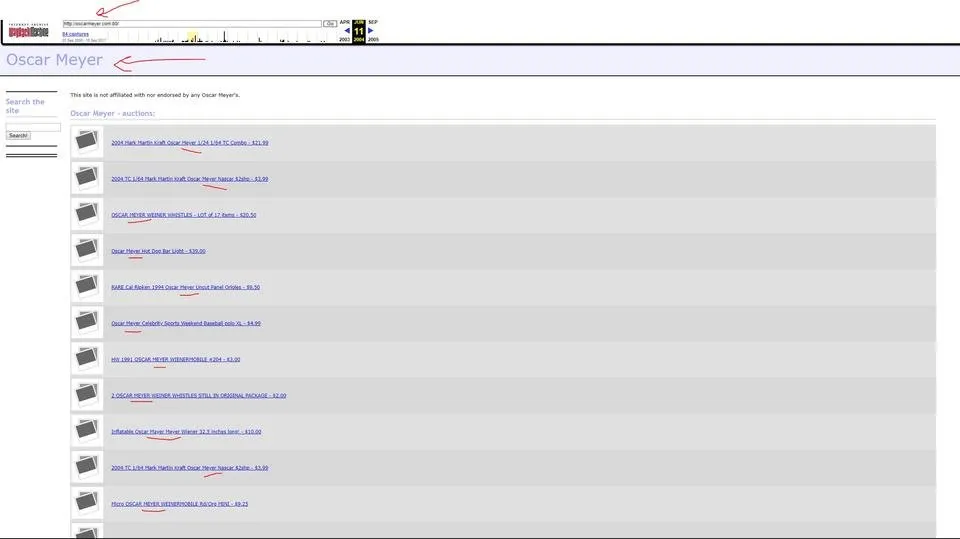Open photo icon for Inflatable Oscar Mayer Wiener
The height and width of the screenshot is (539, 960).
tap(86, 431)
